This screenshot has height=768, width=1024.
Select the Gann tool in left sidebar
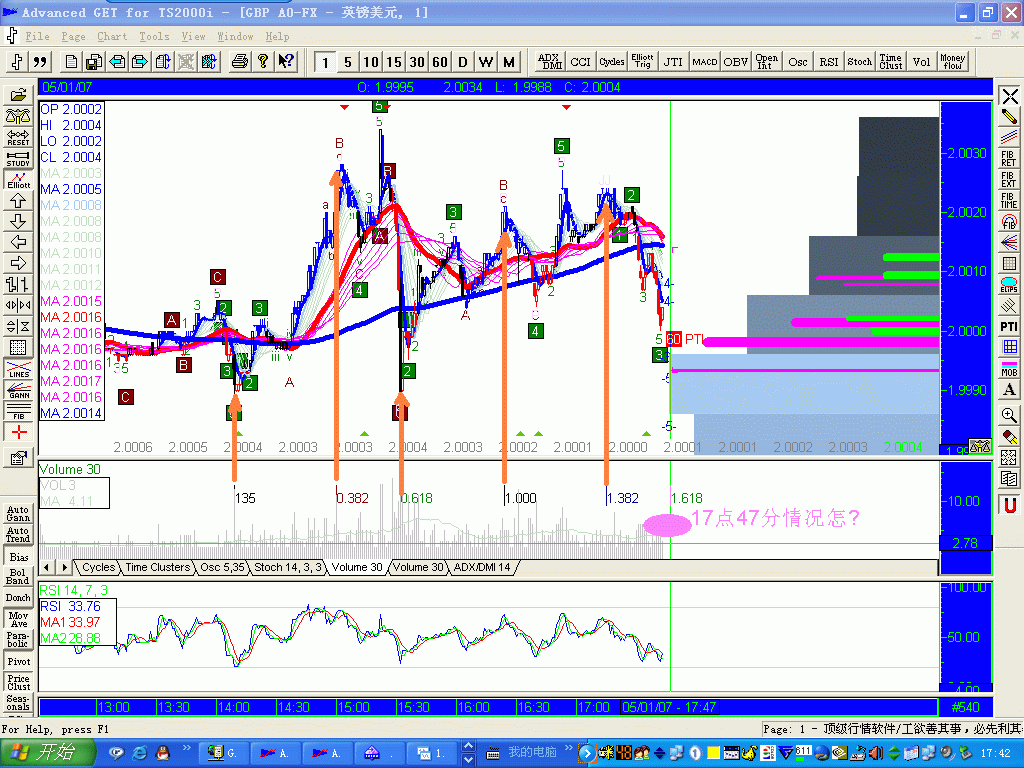(x=18, y=391)
